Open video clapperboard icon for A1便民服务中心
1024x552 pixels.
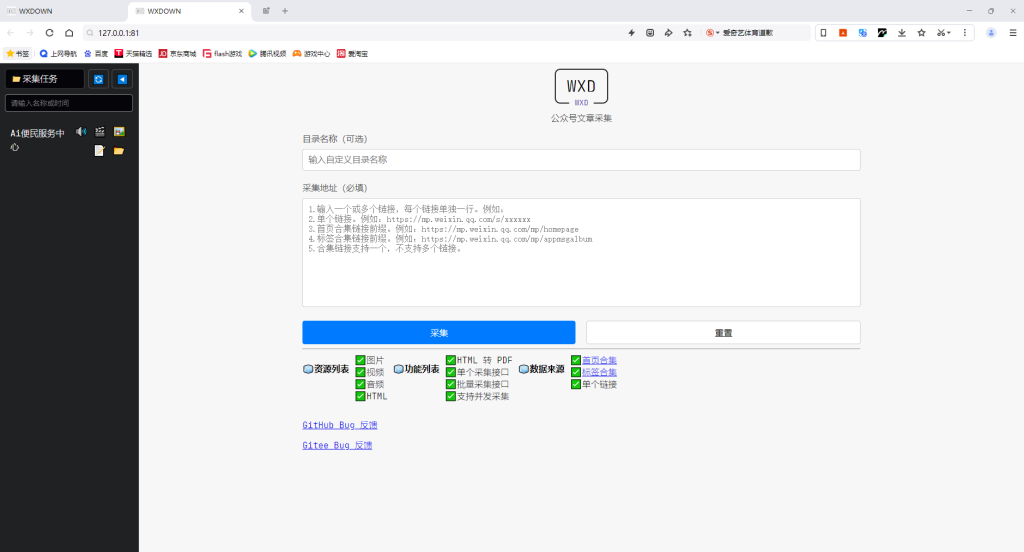[x=100, y=132]
